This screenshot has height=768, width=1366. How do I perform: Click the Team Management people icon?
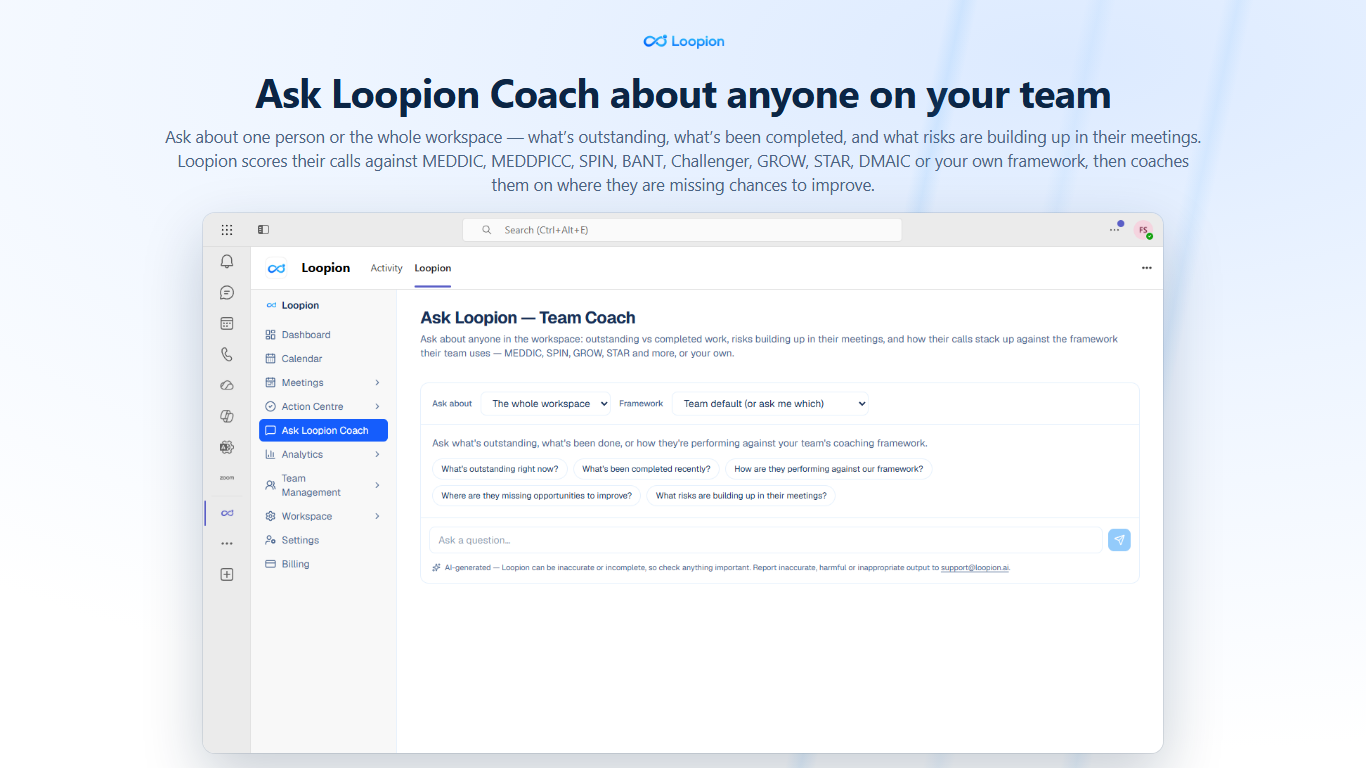270,485
